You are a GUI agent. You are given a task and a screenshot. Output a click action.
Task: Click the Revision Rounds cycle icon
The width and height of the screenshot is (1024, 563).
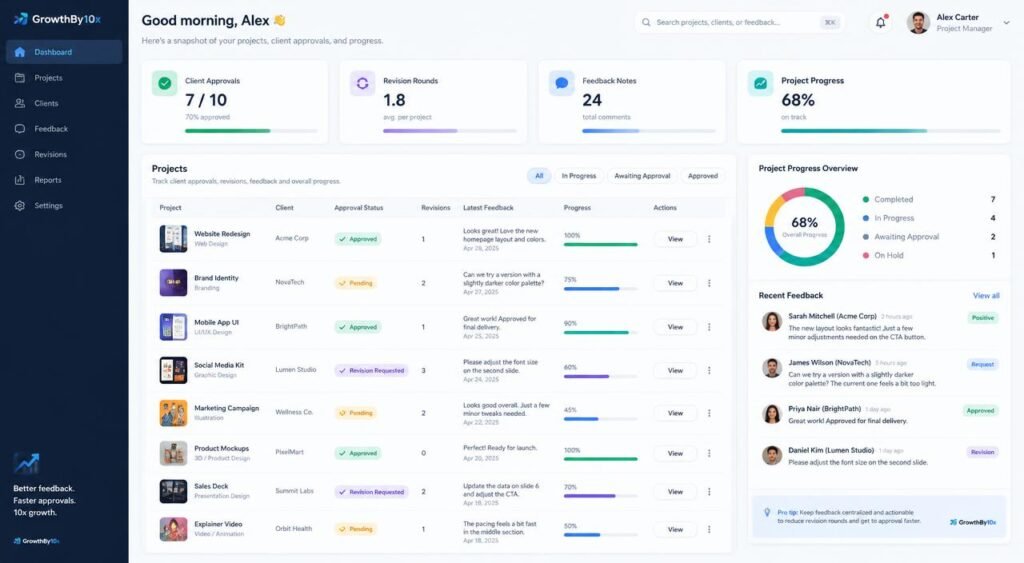[362, 83]
